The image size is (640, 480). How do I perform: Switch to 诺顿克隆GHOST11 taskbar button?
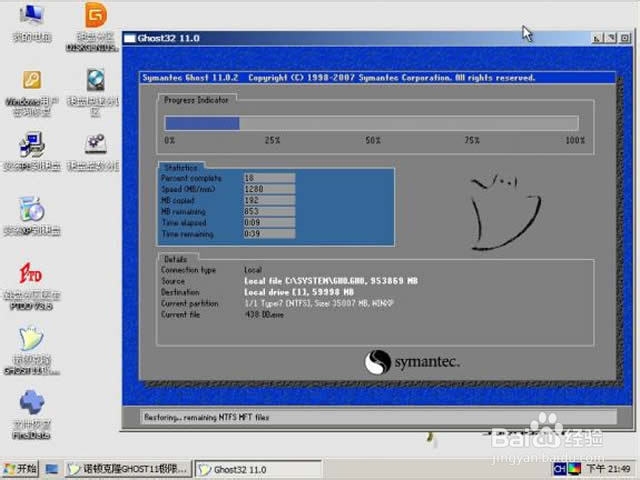coord(129,469)
